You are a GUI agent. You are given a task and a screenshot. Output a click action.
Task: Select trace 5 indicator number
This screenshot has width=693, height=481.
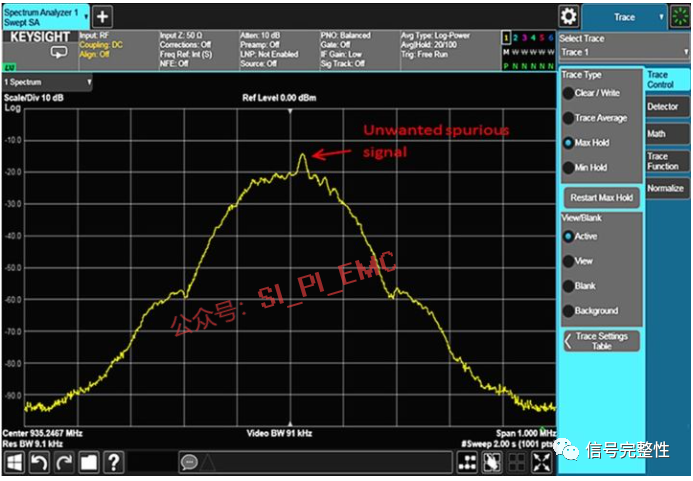tap(542, 38)
